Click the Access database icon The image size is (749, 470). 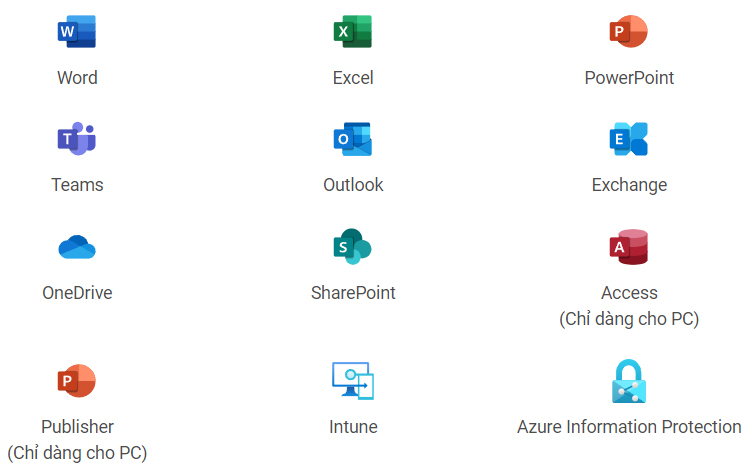coord(629,247)
